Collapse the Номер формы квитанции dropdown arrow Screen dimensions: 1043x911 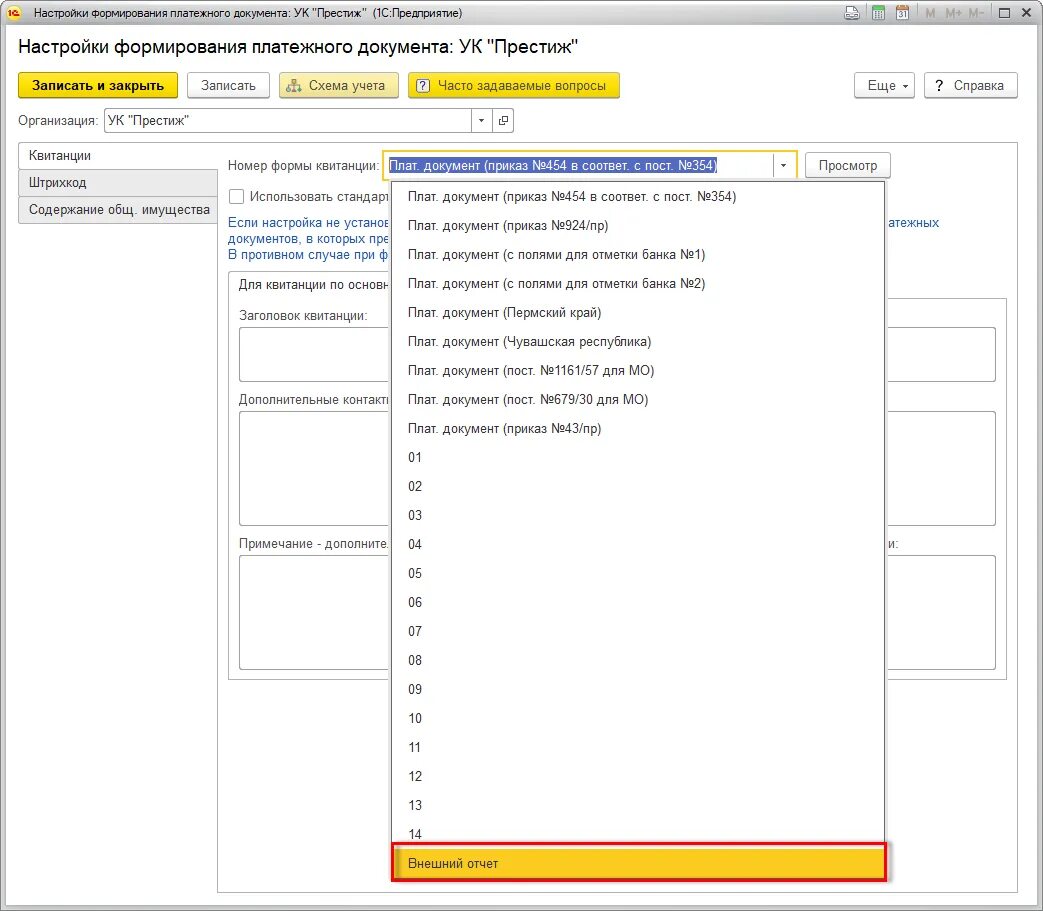[x=784, y=166]
